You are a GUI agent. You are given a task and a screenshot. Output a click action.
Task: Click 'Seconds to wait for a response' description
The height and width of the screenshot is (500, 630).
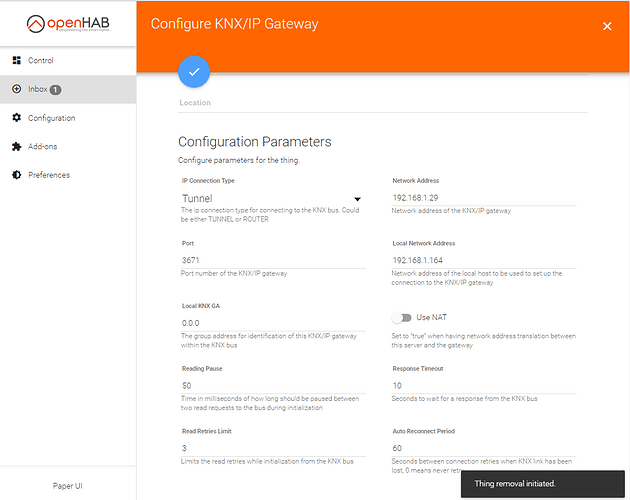tap(464, 399)
